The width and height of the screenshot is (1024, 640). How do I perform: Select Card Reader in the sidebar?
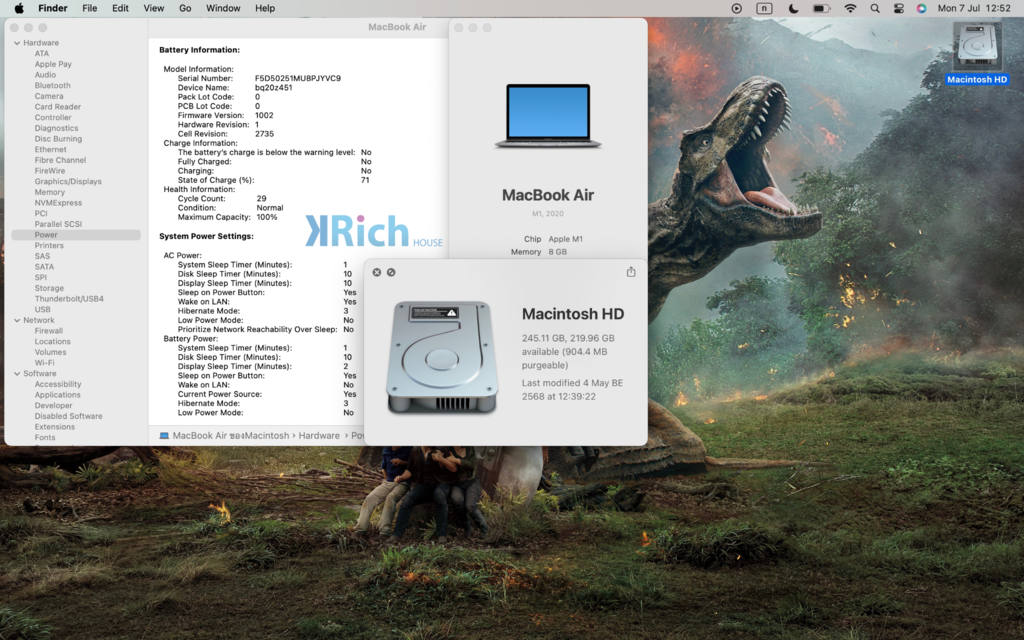point(57,106)
